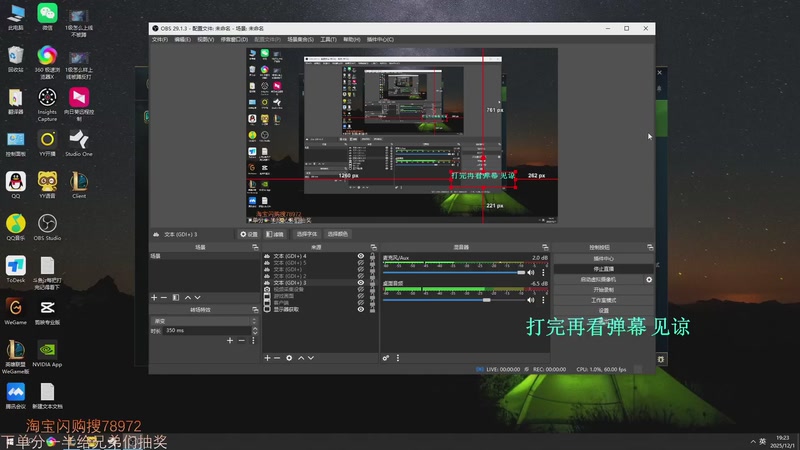Move selected scene down arrow

pos(197,297)
